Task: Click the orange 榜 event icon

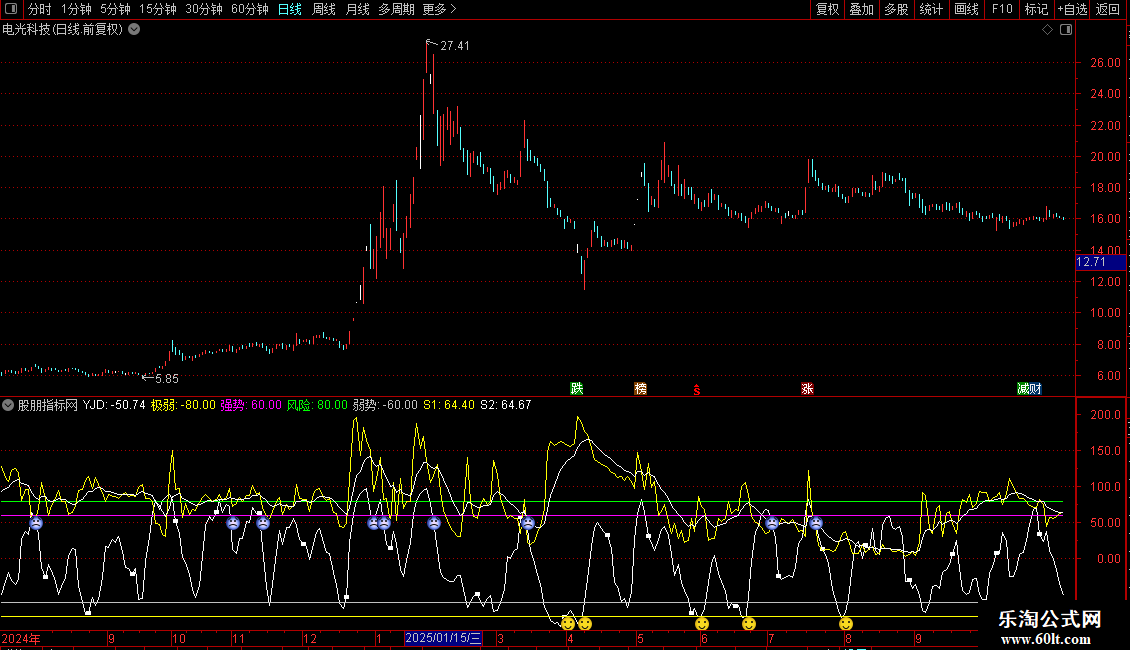Action: pyautogui.click(x=641, y=388)
